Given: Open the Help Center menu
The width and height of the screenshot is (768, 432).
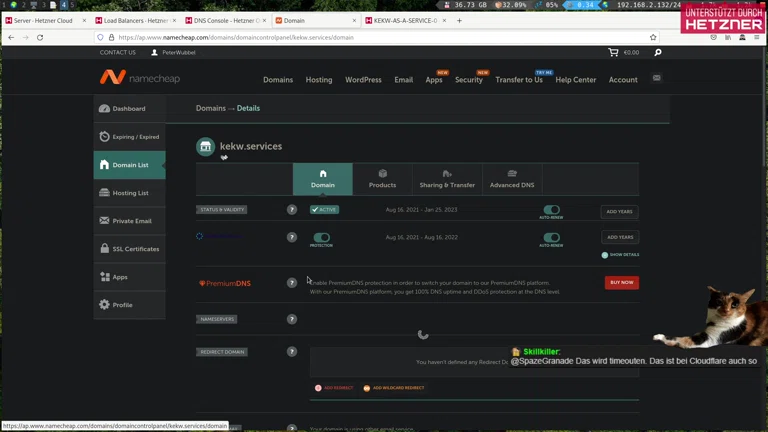Looking at the screenshot, I should [x=576, y=80].
